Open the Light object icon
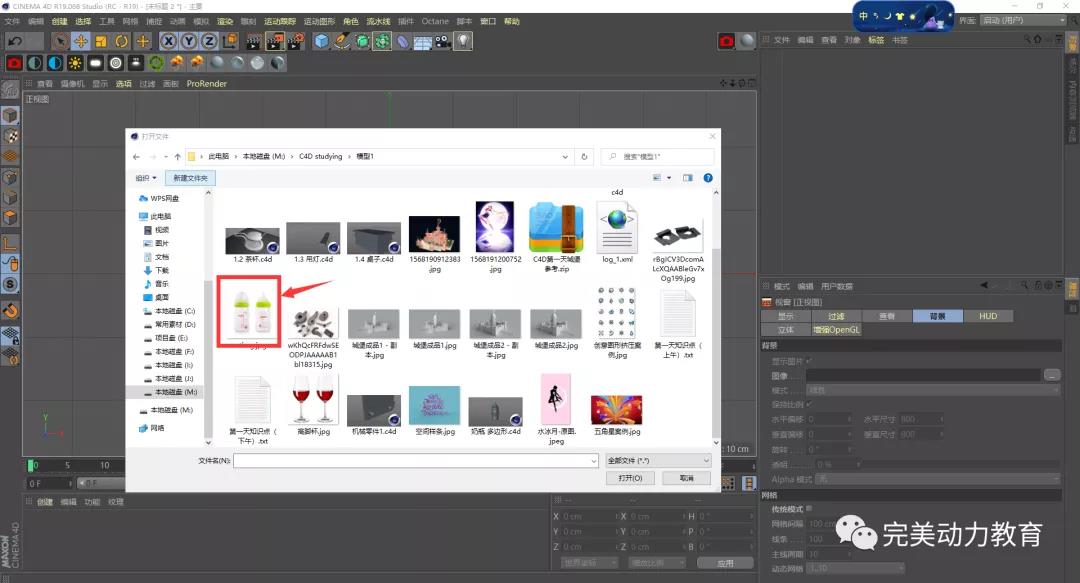 (464, 41)
